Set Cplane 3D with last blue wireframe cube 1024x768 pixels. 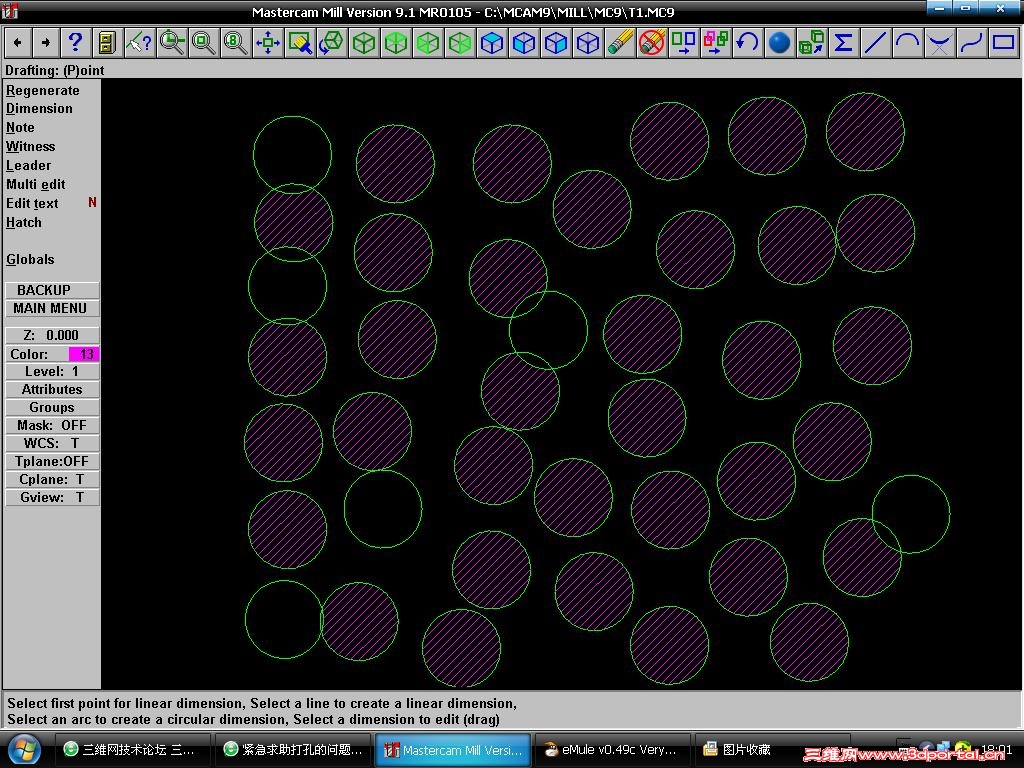(x=588, y=43)
